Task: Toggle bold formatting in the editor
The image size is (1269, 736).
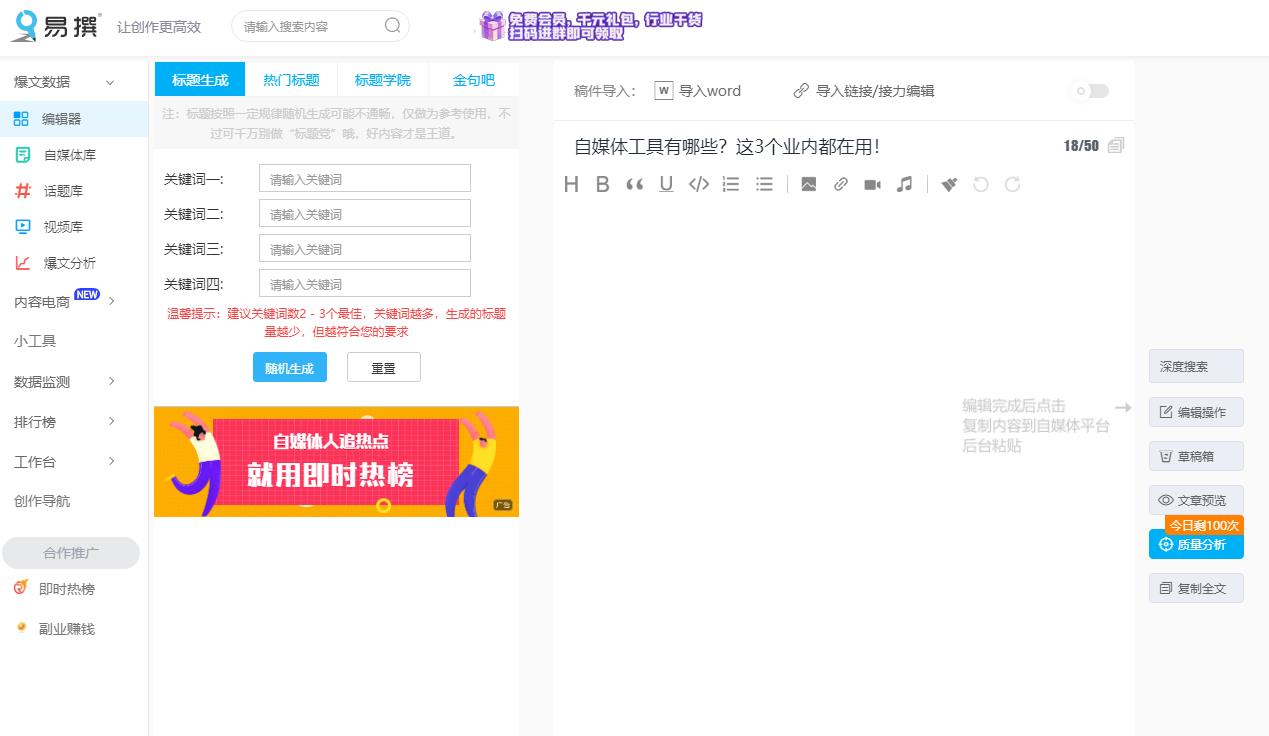Action: 602,184
